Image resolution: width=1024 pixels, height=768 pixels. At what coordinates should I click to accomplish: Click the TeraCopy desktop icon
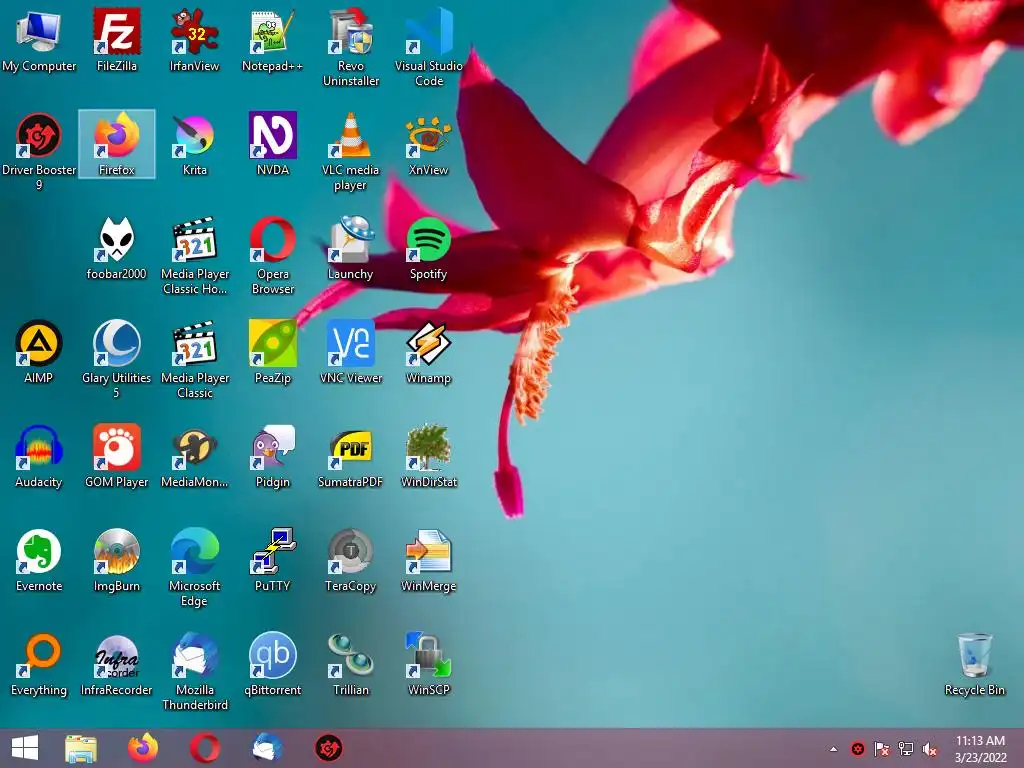351,560
